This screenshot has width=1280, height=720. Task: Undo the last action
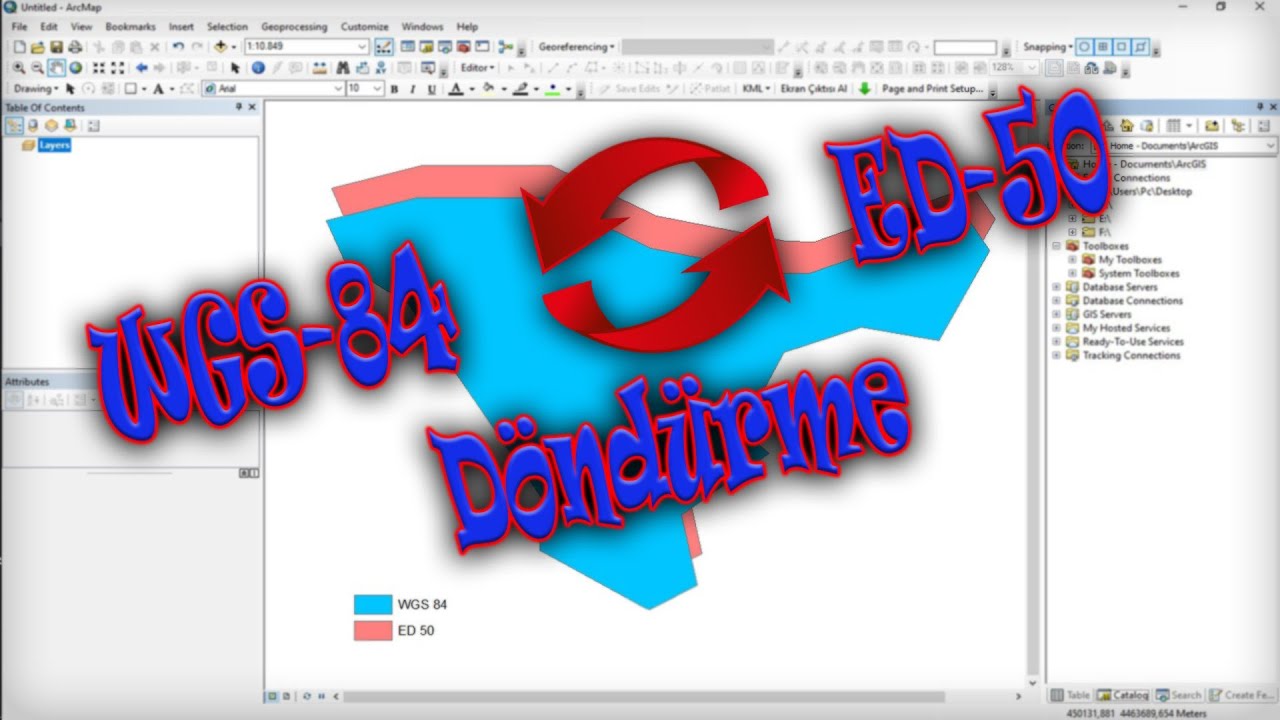(x=177, y=47)
